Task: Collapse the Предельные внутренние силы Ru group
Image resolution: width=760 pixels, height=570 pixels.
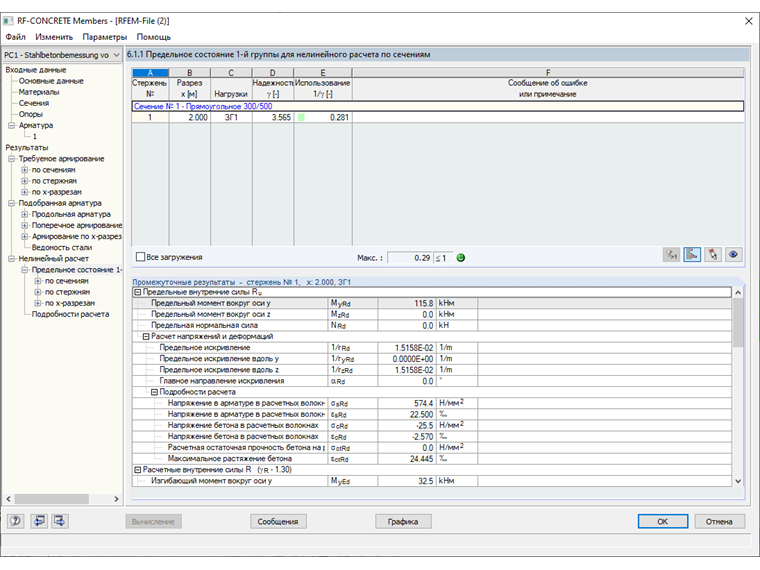Action: (138, 292)
